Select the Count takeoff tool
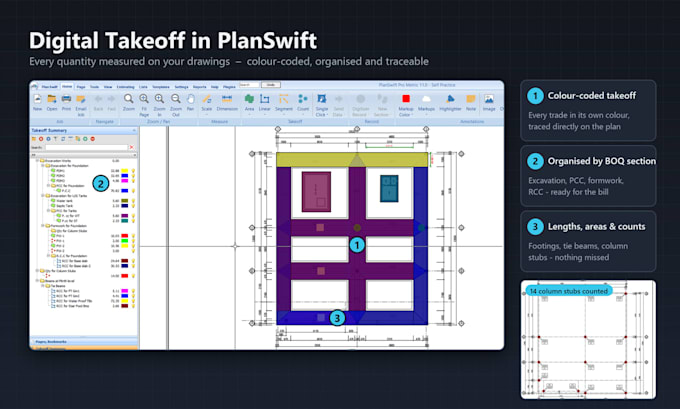 [x=303, y=98]
